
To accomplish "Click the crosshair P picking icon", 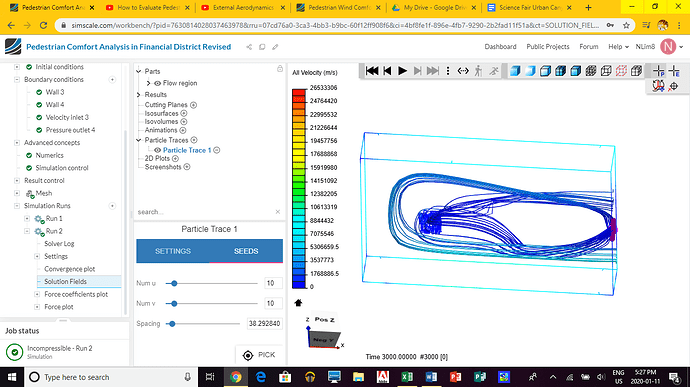I will tap(659, 71).
